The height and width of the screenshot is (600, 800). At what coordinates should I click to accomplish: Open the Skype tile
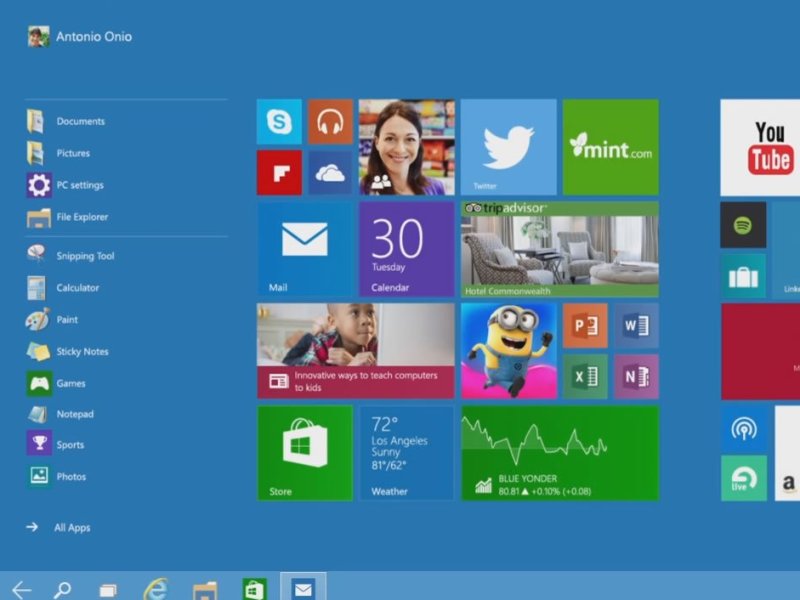tap(279, 122)
